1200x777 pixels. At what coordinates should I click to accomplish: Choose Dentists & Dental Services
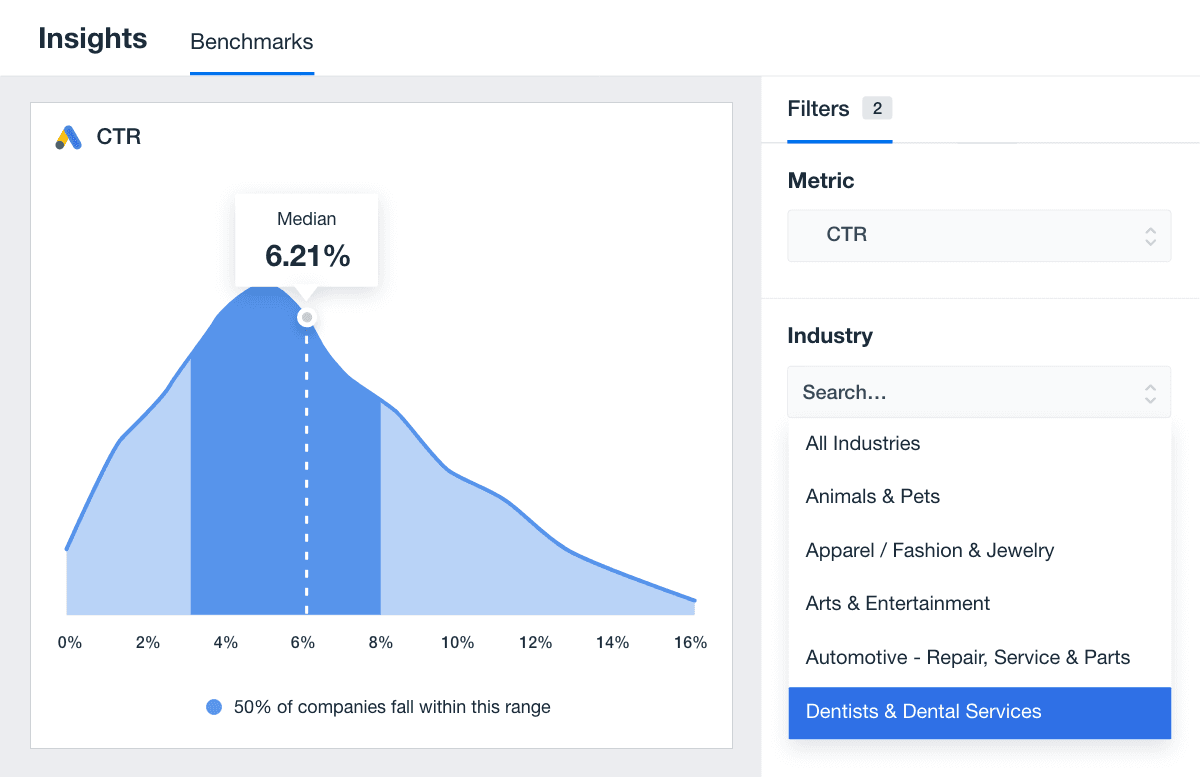tap(923, 712)
